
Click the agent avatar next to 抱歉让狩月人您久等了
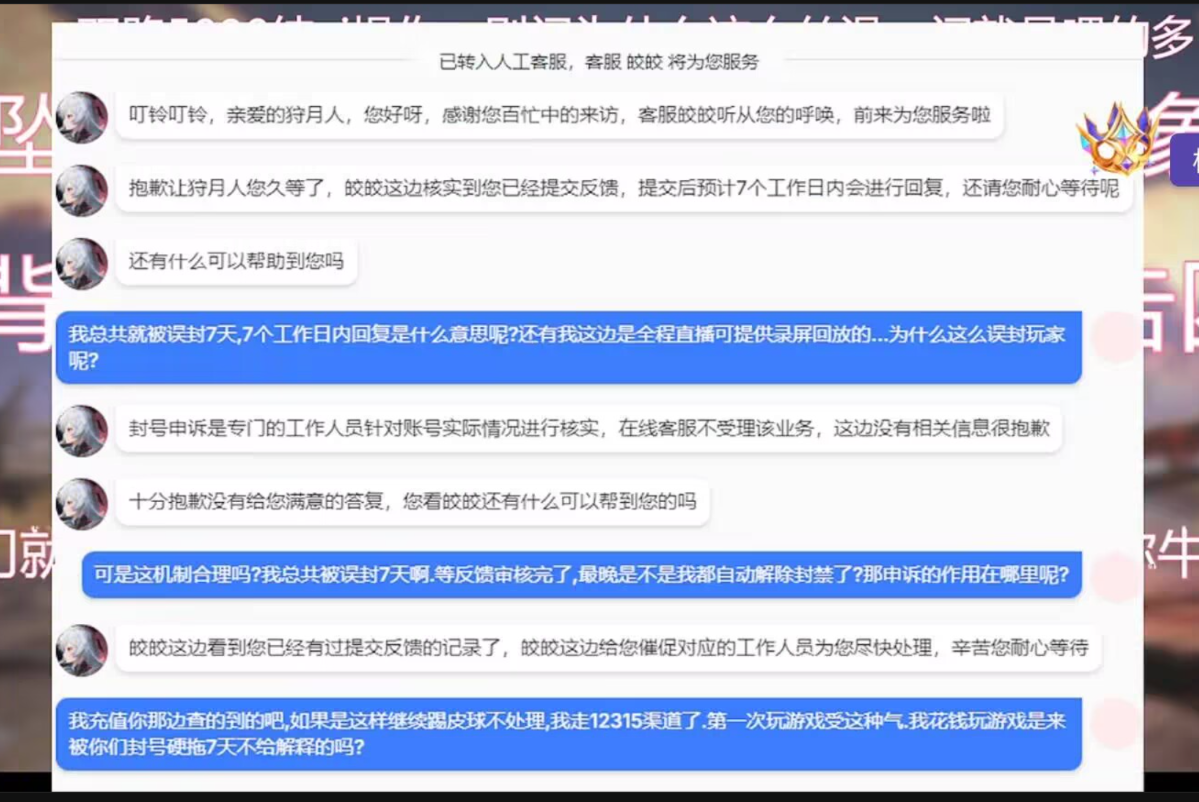81,190
